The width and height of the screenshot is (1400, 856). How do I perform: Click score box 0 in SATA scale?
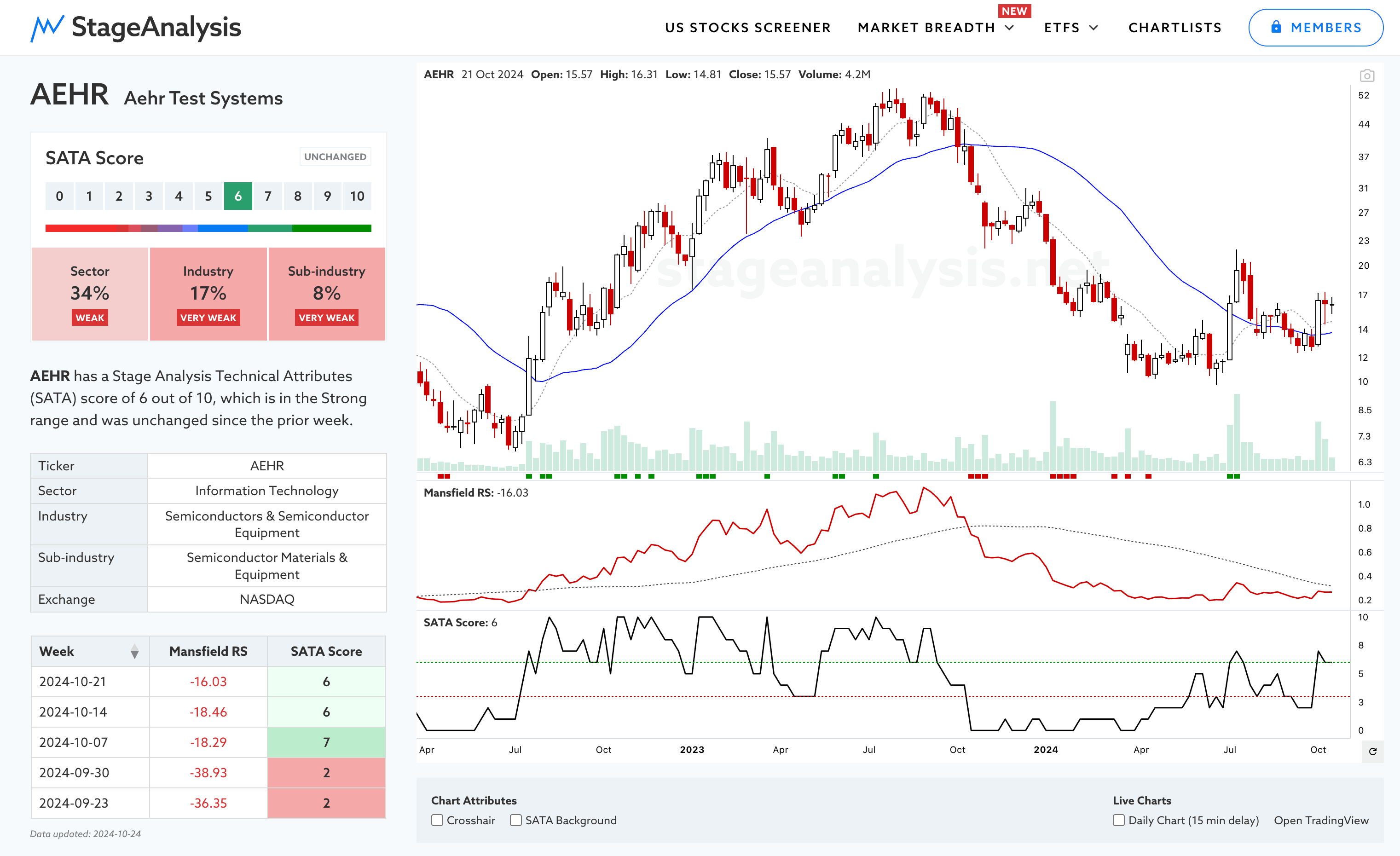pyautogui.click(x=60, y=196)
